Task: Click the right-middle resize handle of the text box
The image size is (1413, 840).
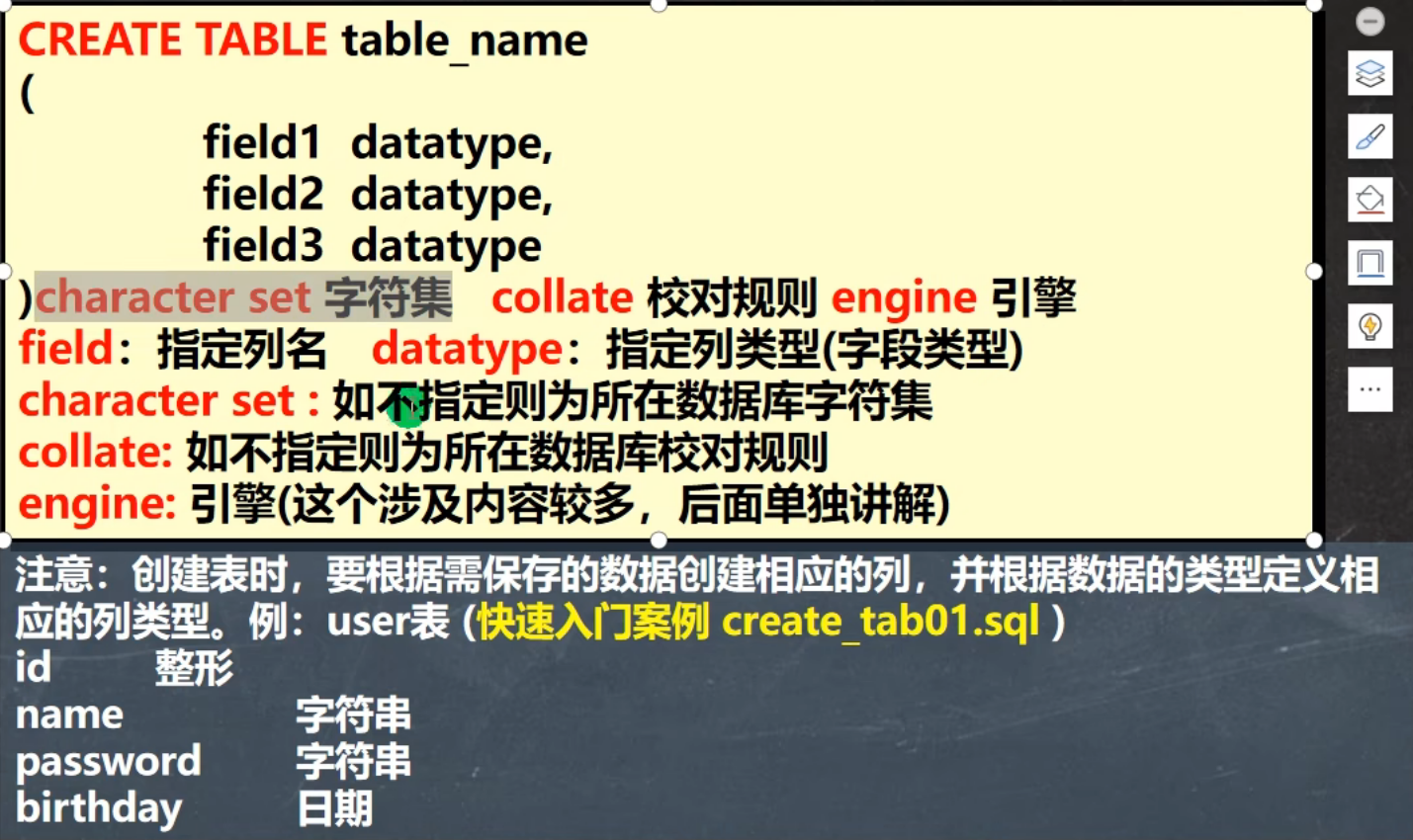Action: pos(1314,272)
